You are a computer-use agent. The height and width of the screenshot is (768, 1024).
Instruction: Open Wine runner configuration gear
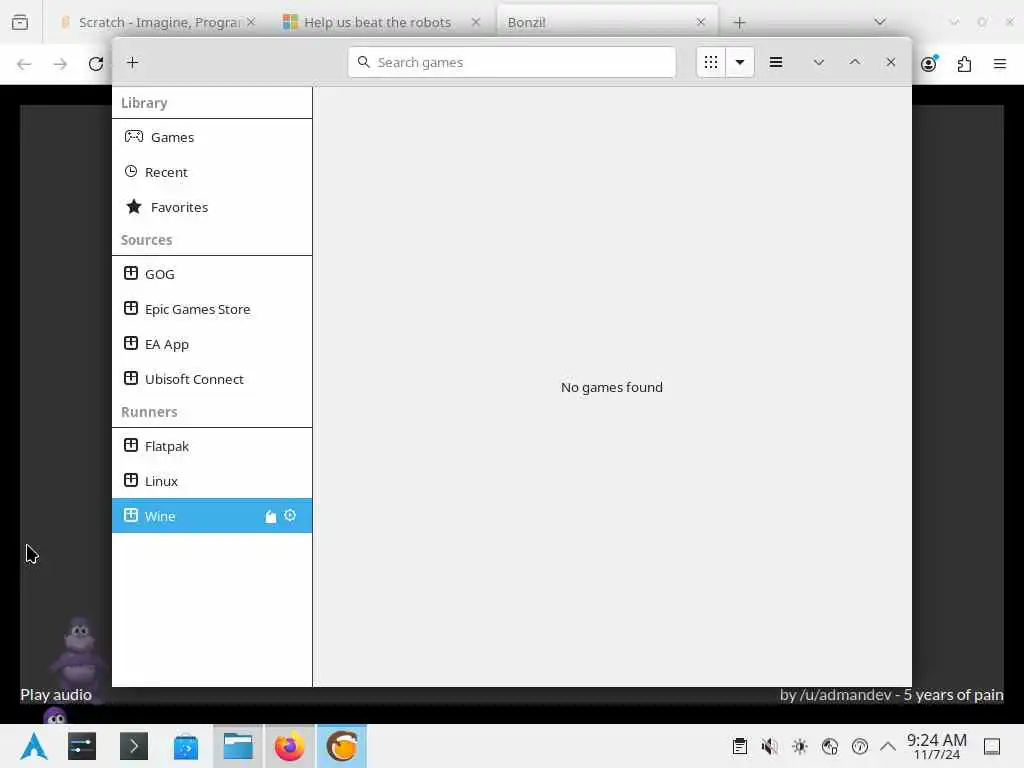(290, 515)
